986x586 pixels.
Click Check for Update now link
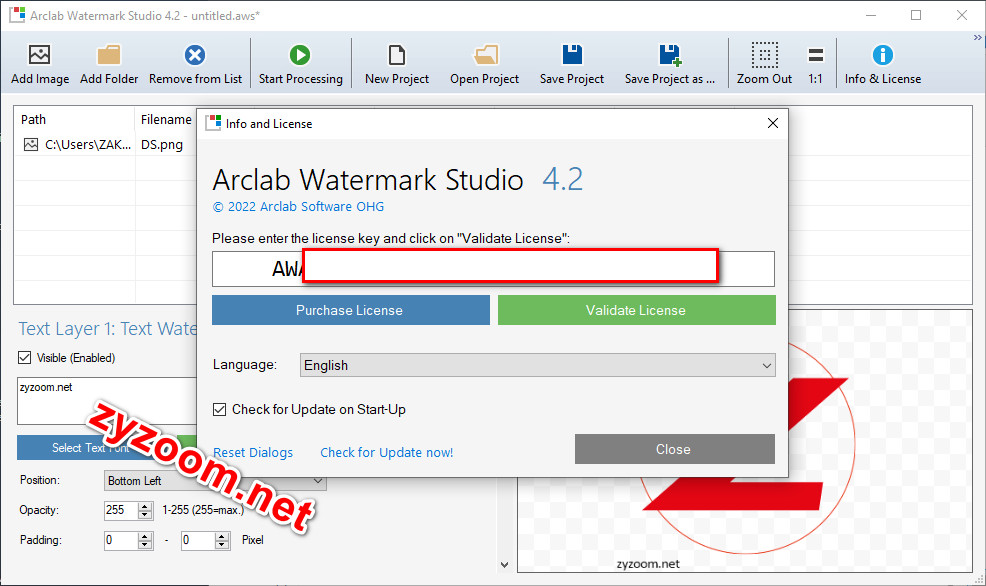pos(387,453)
